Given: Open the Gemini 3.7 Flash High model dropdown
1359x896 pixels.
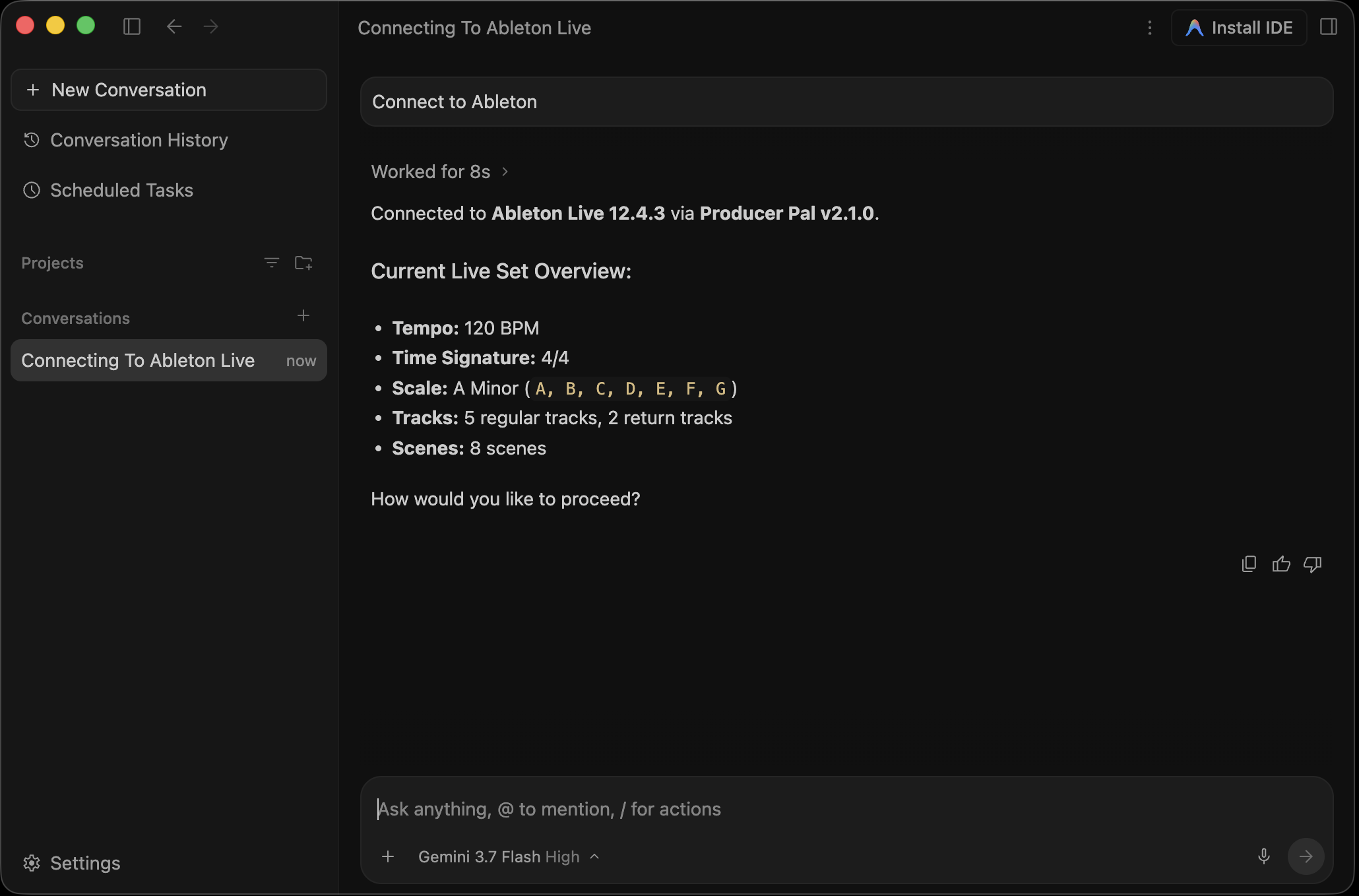Looking at the screenshot, I should click(x=509, y=856).
